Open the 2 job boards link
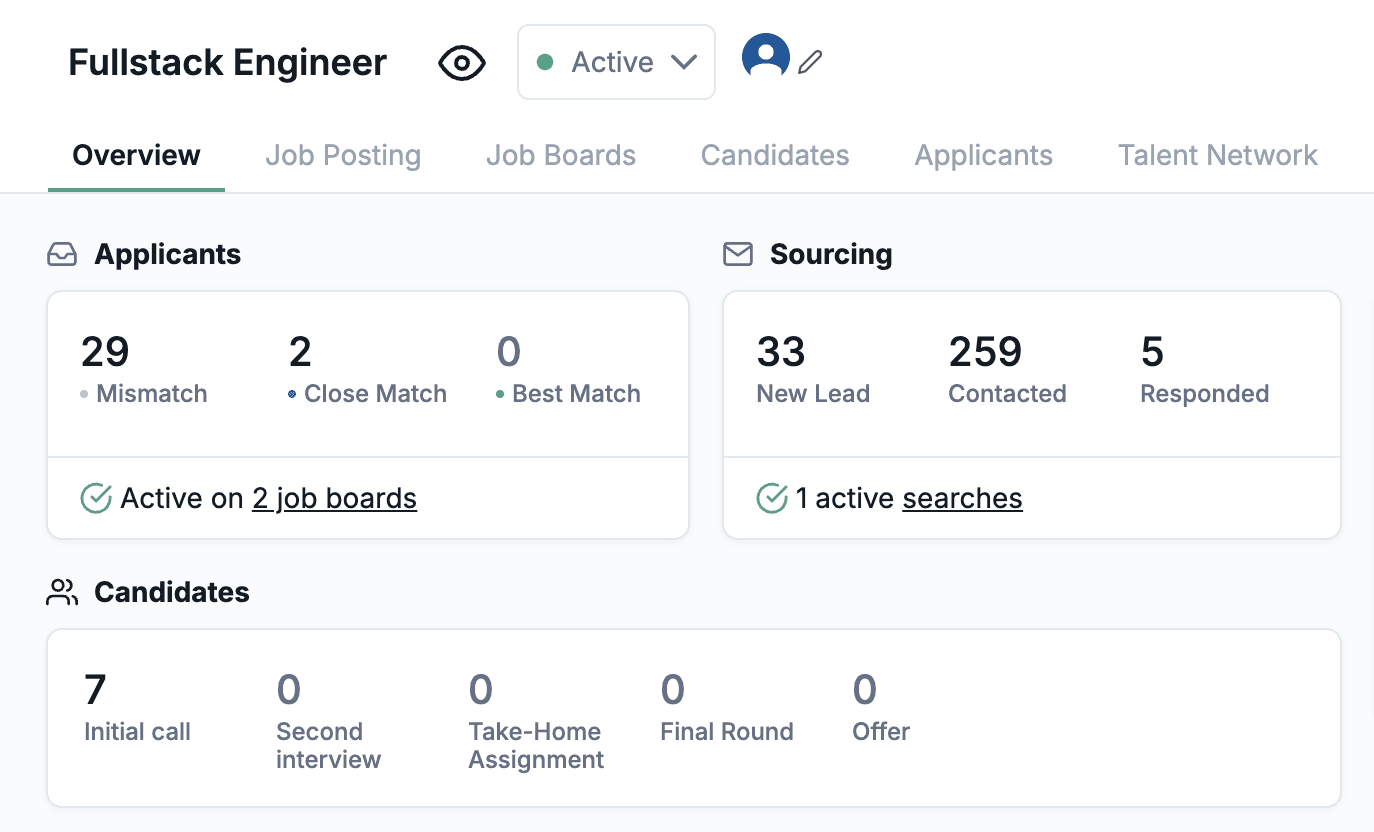Screen dimensions: 1374x832 point(334,498)
